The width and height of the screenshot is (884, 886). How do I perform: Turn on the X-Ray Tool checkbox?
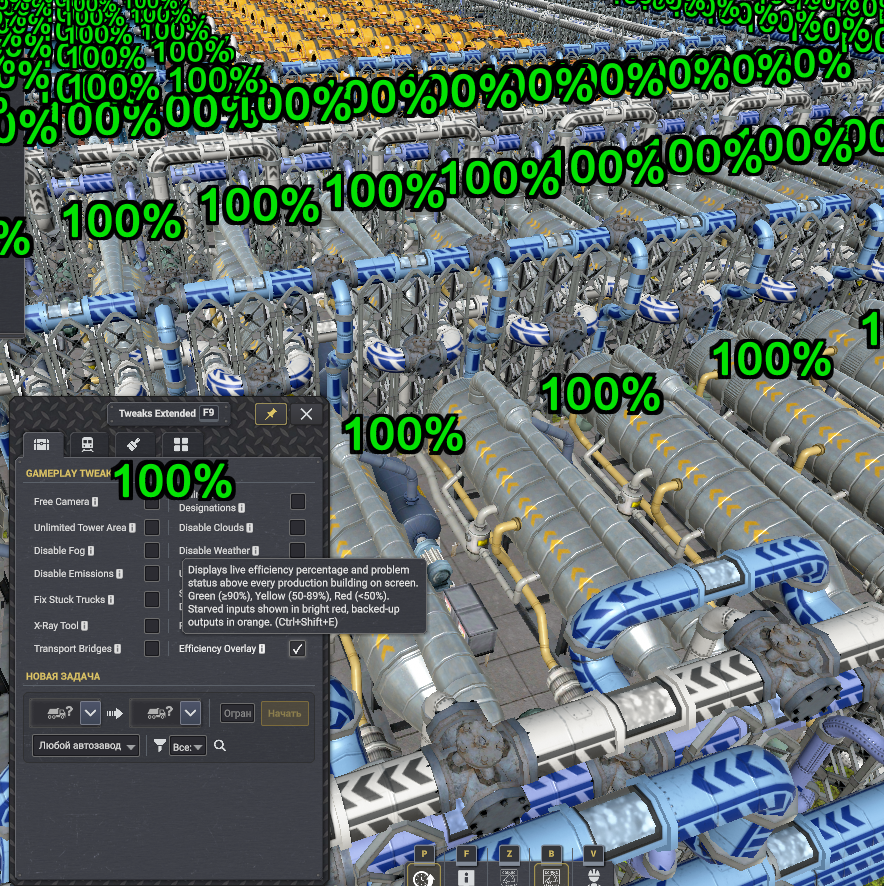[x=151, y=626]
